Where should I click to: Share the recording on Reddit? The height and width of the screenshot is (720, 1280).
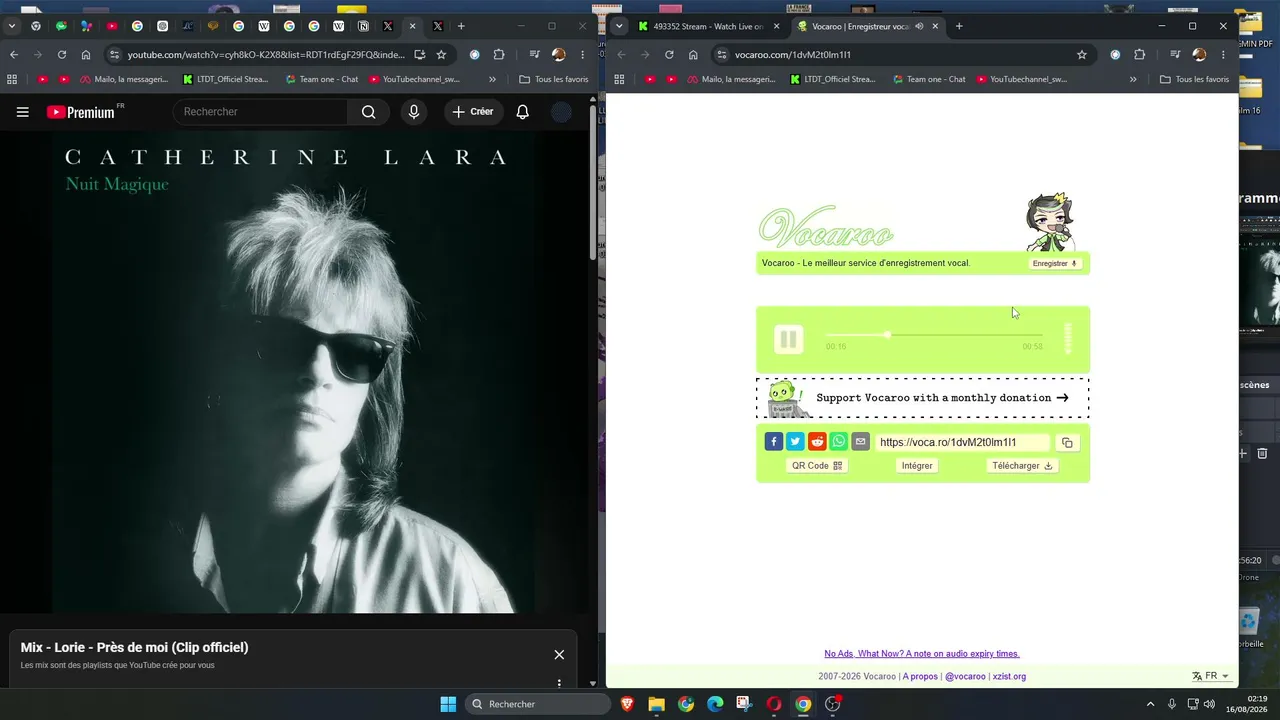point(817,442)
